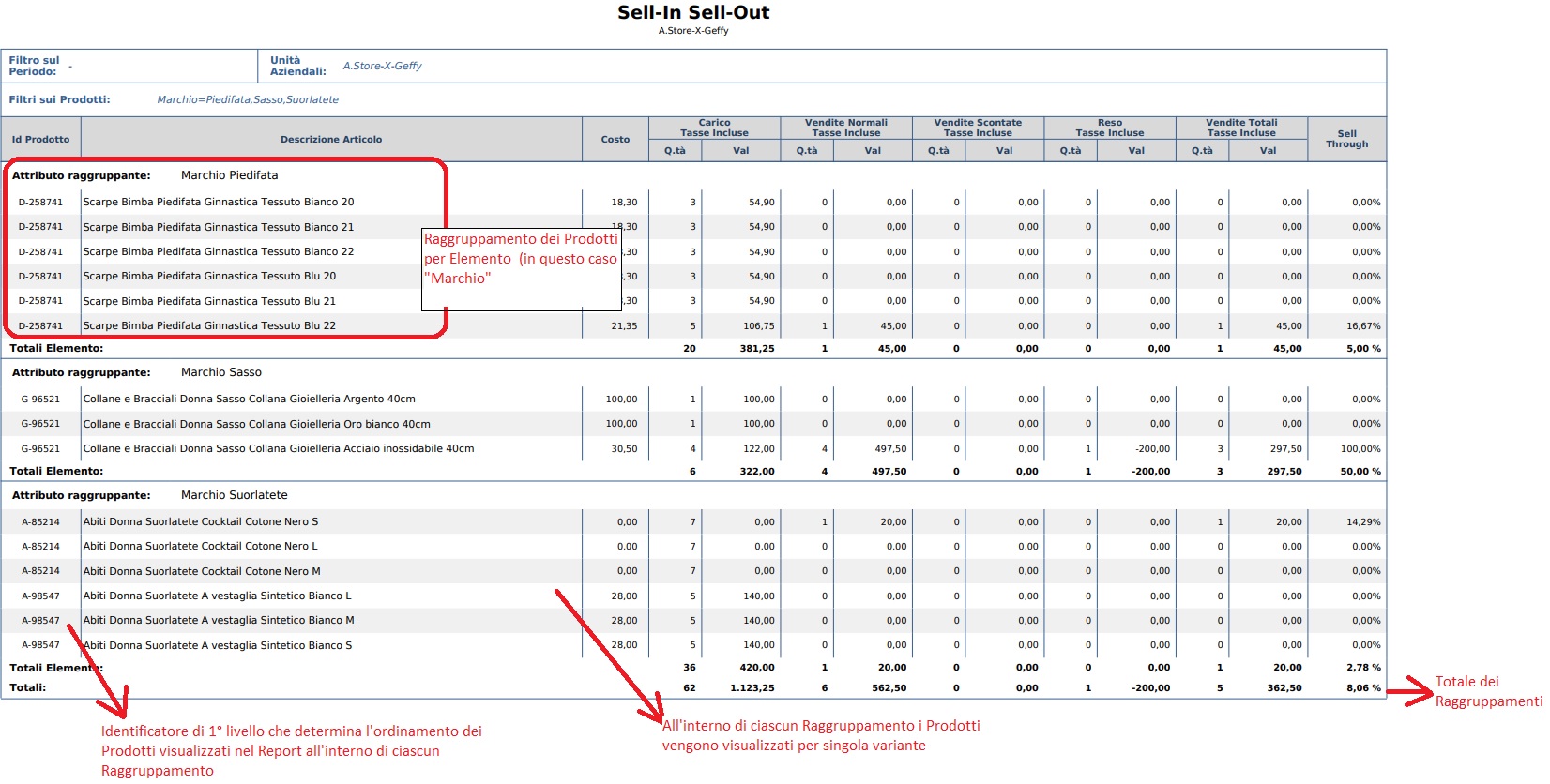Click the Collana Acciaio inossidabile 40cm row
This screenshot has width=1550, height=784.
[x=693, y=448]
